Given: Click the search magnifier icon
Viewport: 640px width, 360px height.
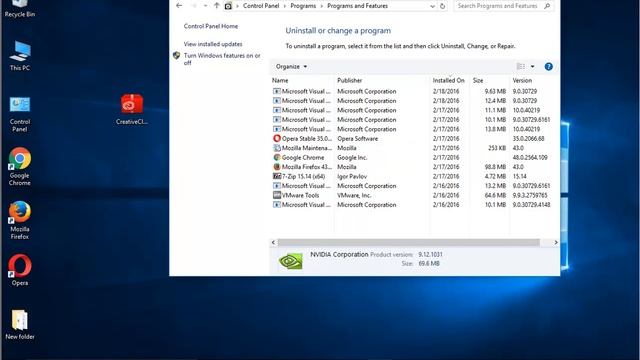Looking at the screenshot, I should point(547,6).
